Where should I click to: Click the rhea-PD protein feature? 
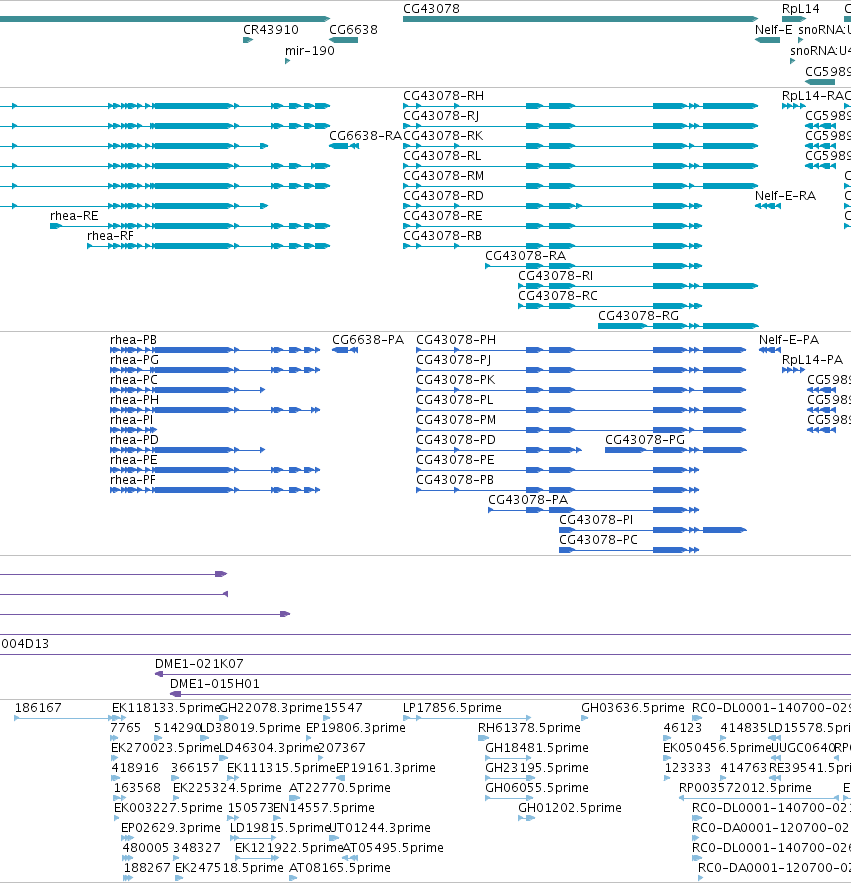tap(188, 450)
